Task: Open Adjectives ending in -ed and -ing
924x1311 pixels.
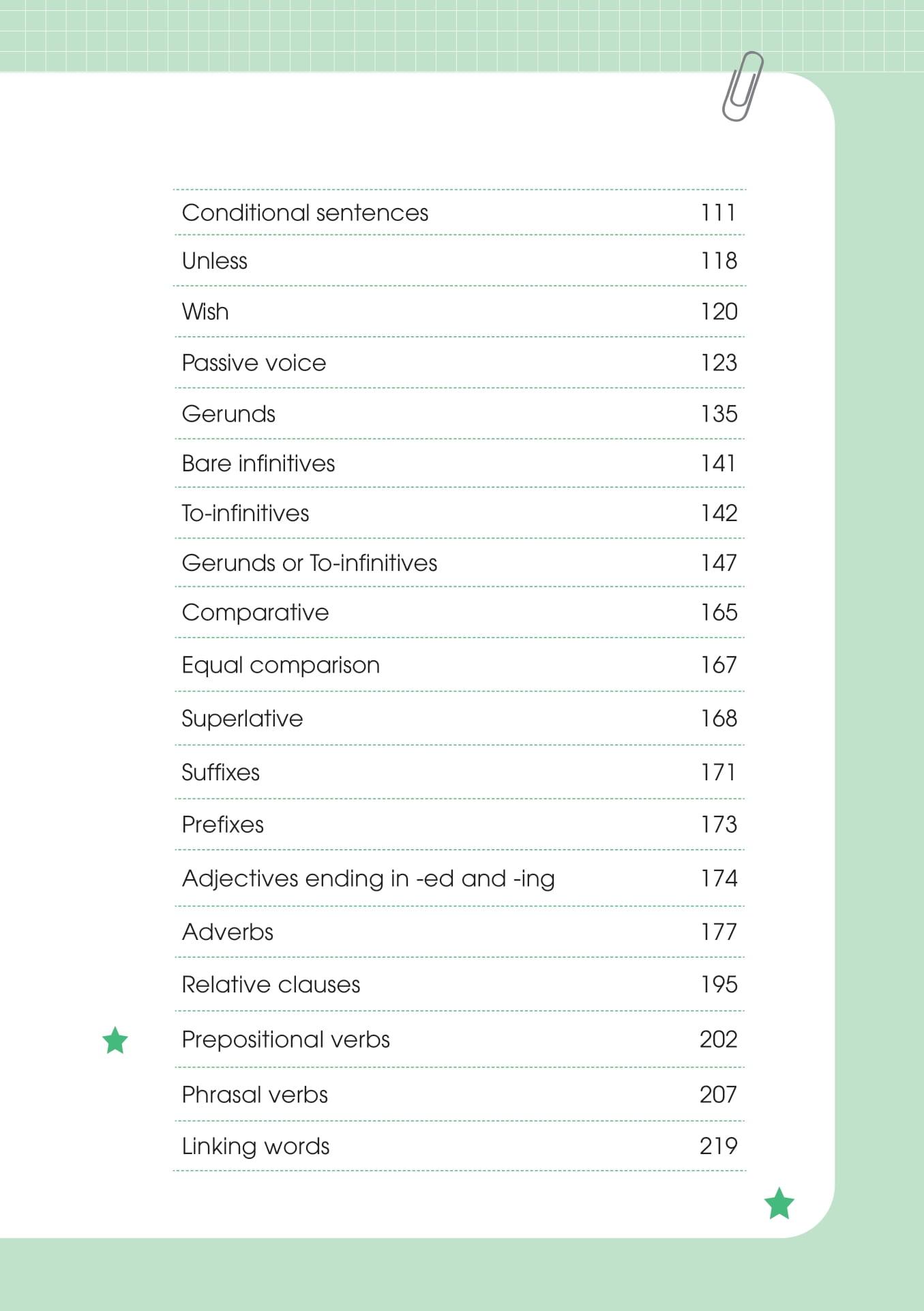Action: coord(368,879)
